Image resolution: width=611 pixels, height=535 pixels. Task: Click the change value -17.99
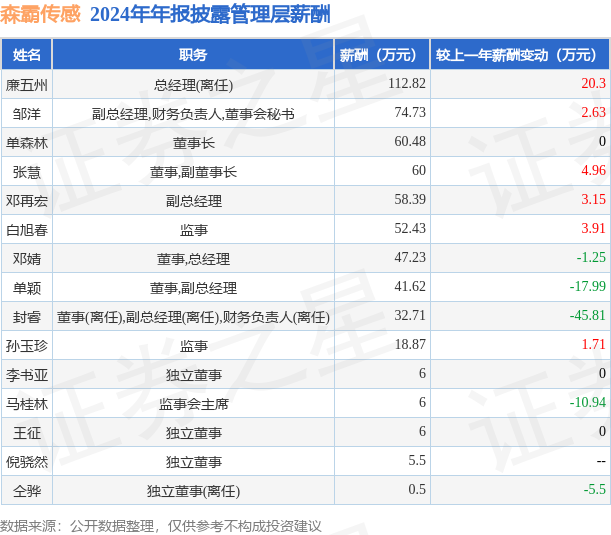click(x=588, y=286)
